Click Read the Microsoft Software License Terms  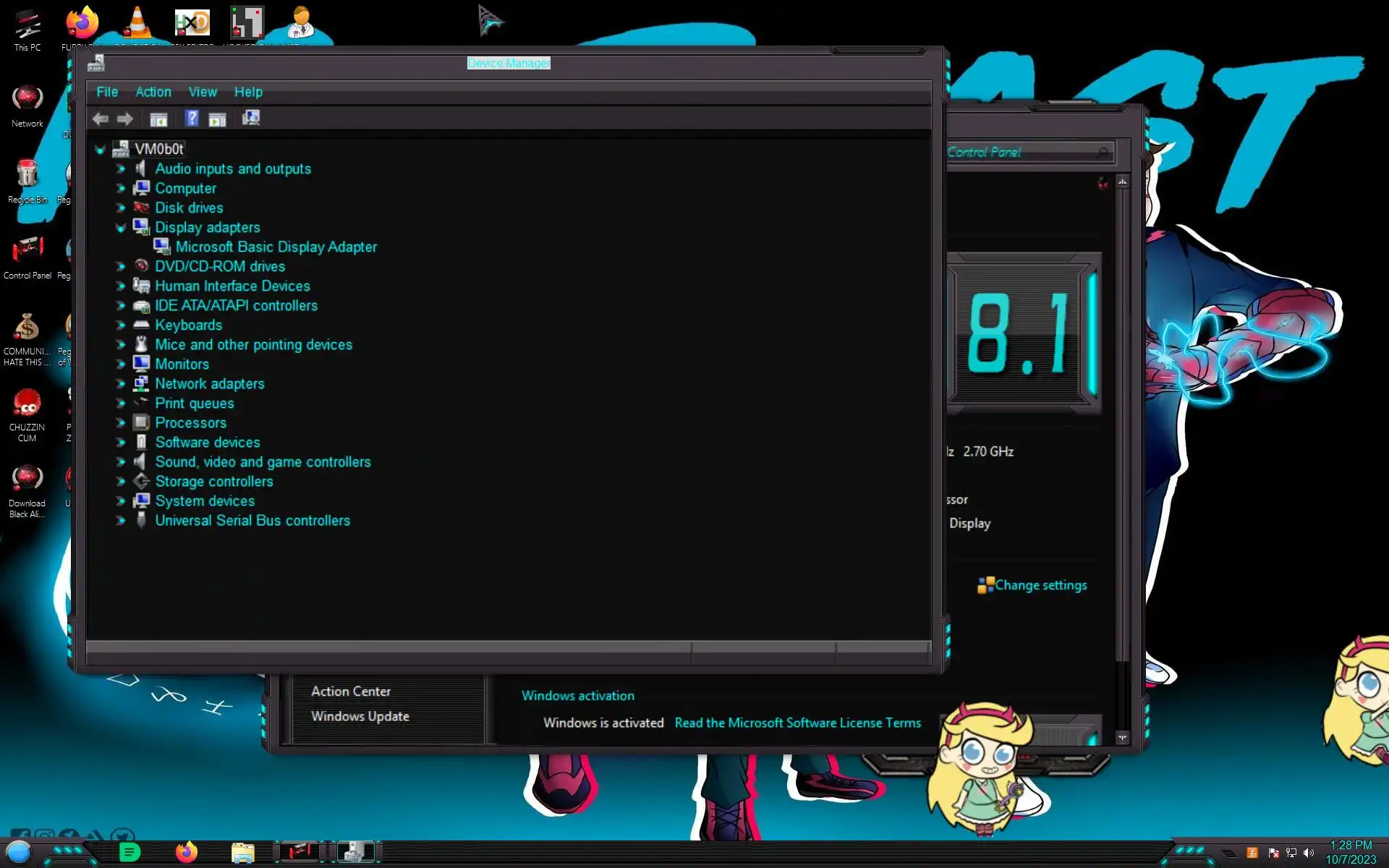(x=797, y=723)
